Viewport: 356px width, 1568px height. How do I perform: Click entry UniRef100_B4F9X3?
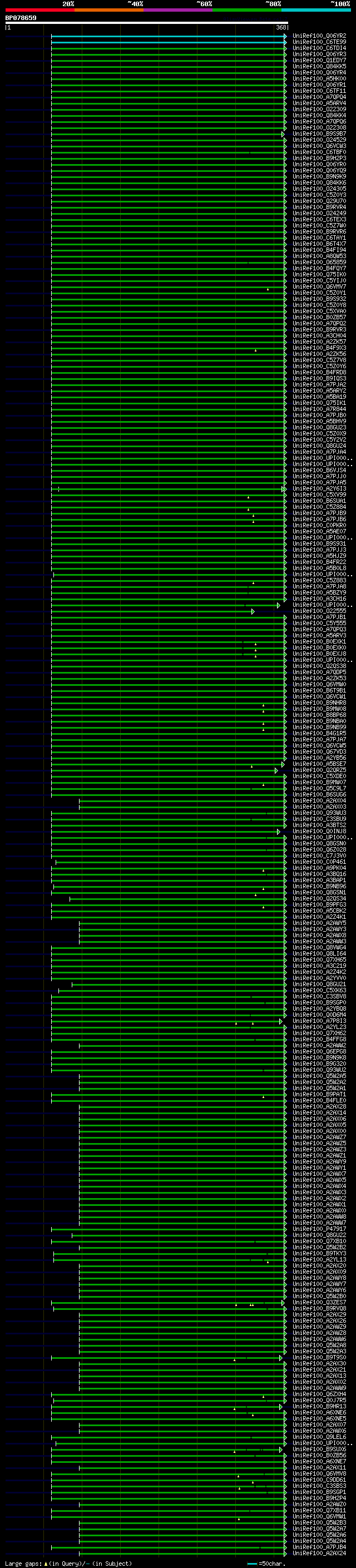tap(319, 348)
